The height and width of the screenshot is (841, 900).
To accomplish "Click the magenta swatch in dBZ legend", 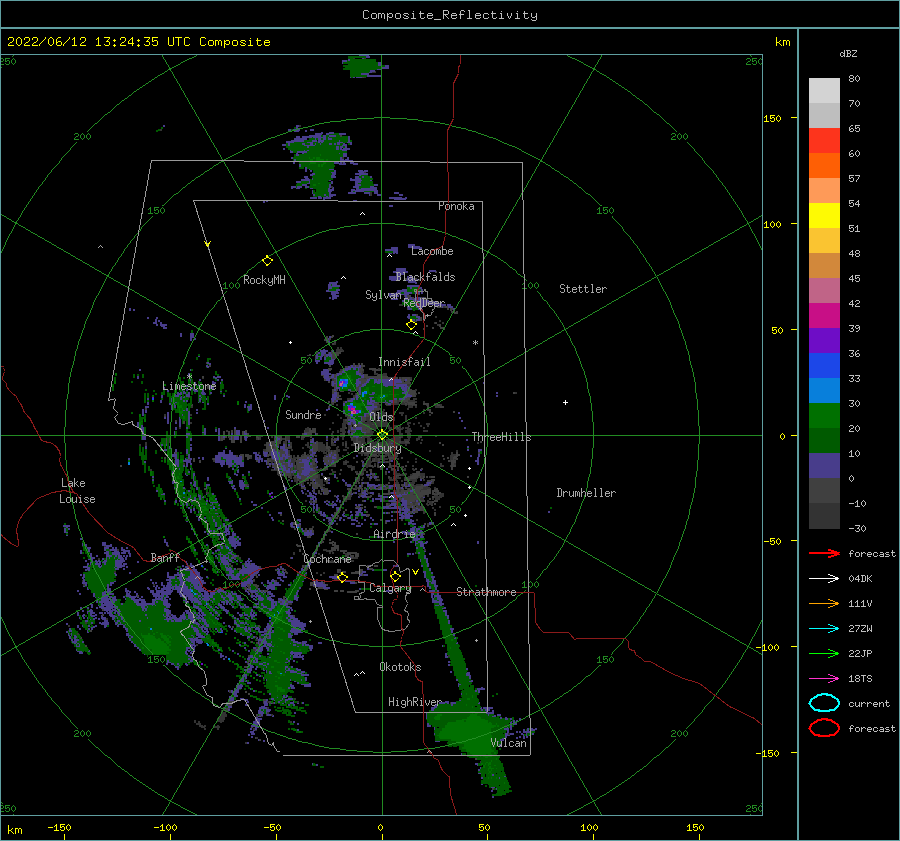I will (x=824, y=316).
